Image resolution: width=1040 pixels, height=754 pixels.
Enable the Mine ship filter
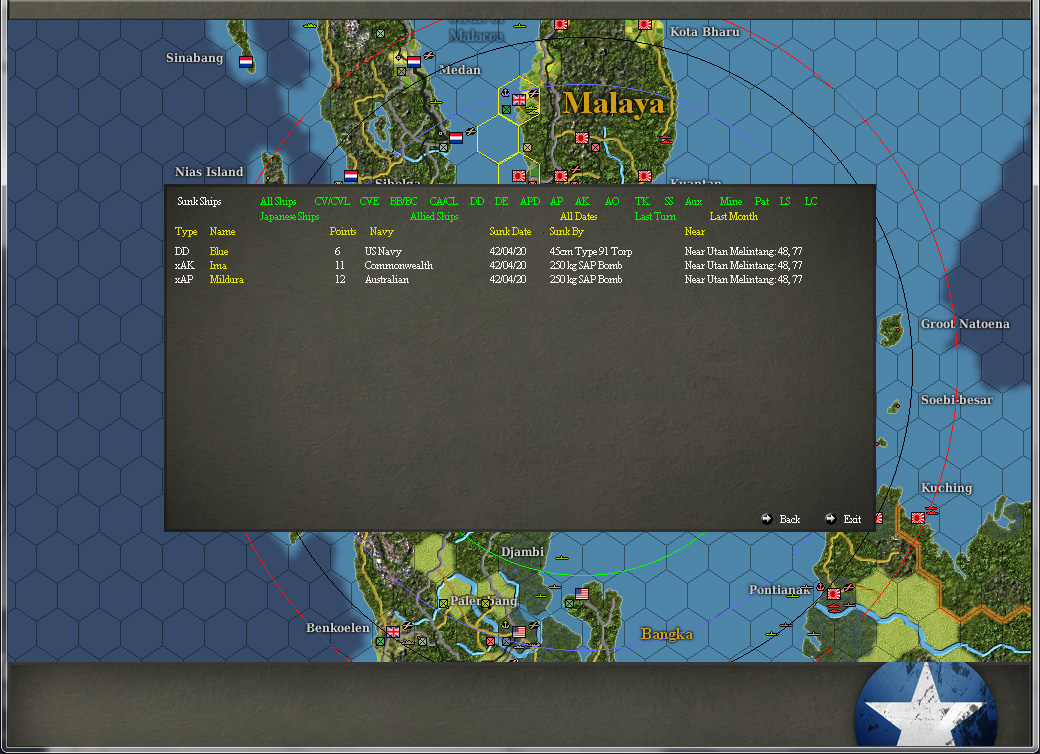pos(730,201)
